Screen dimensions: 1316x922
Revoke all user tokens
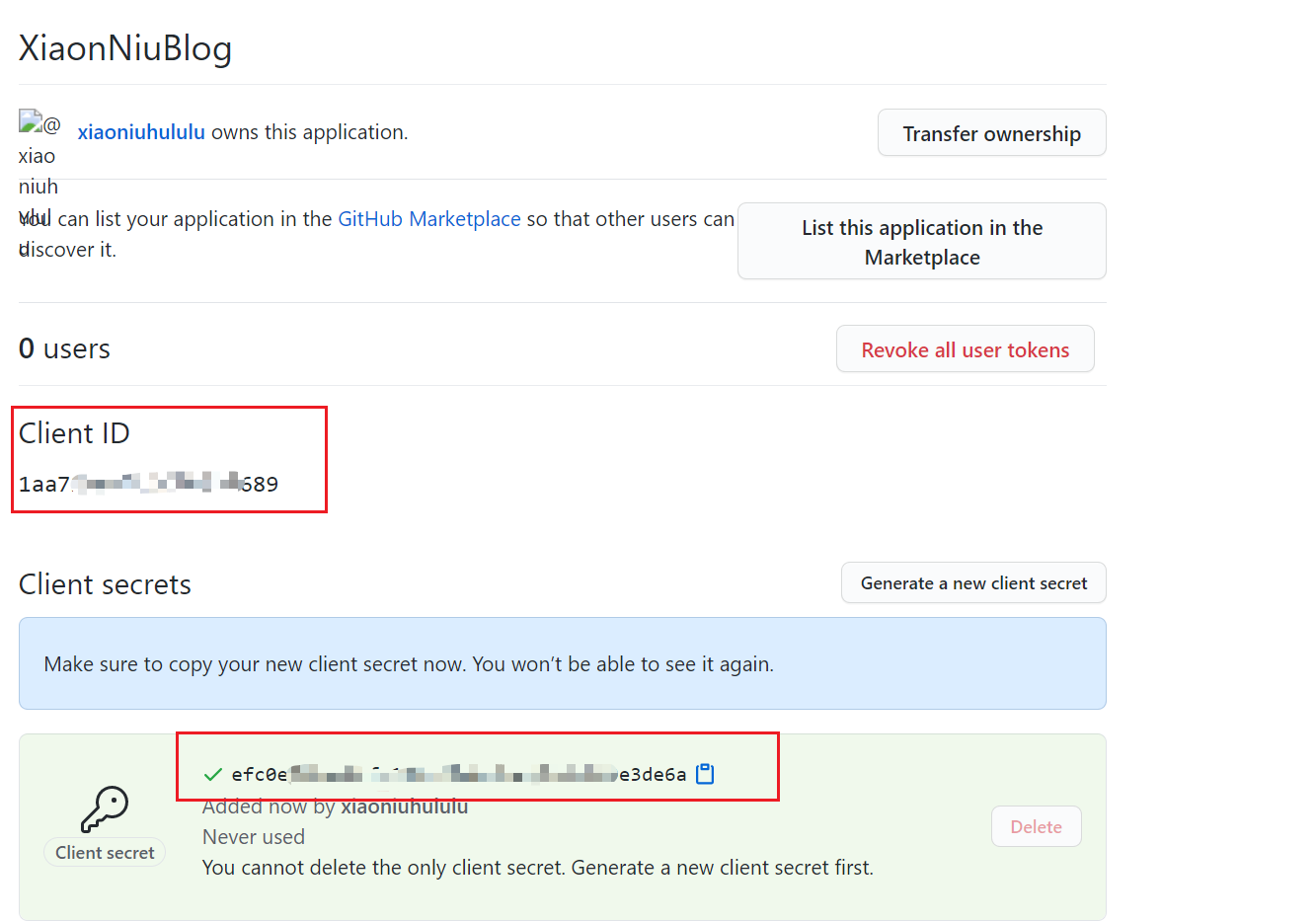[x=965, y=349]
